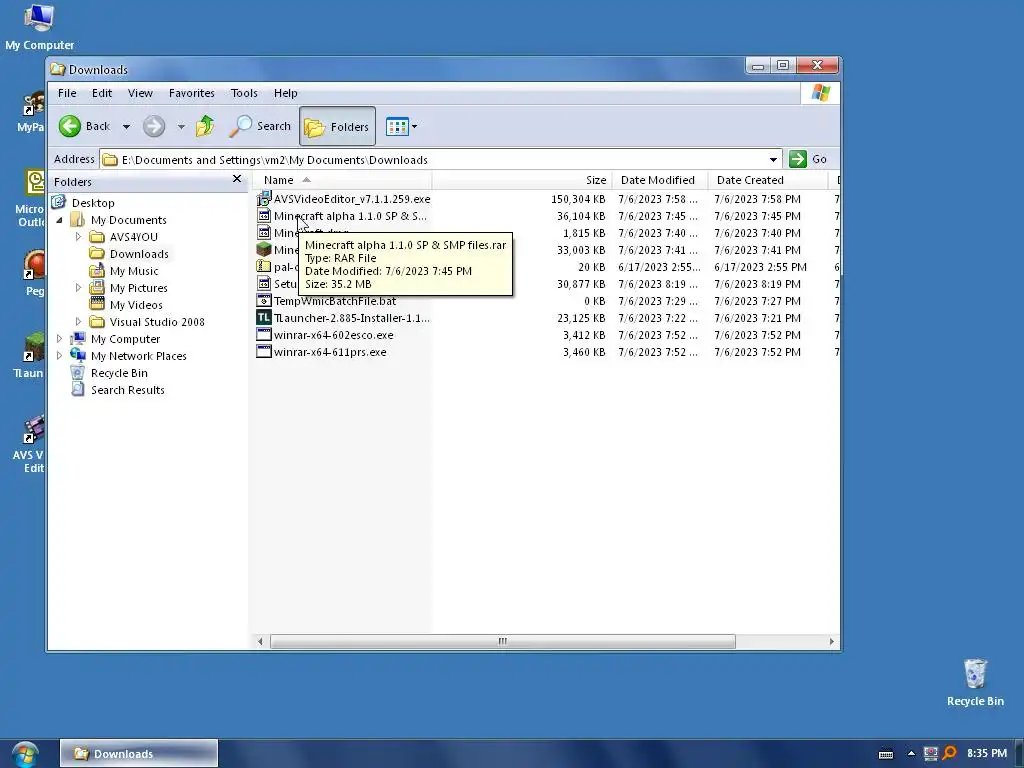The image size is (1024, 768).
Task: Open the Edit menu
Action: pyautogui.click(x=102, y=93)
